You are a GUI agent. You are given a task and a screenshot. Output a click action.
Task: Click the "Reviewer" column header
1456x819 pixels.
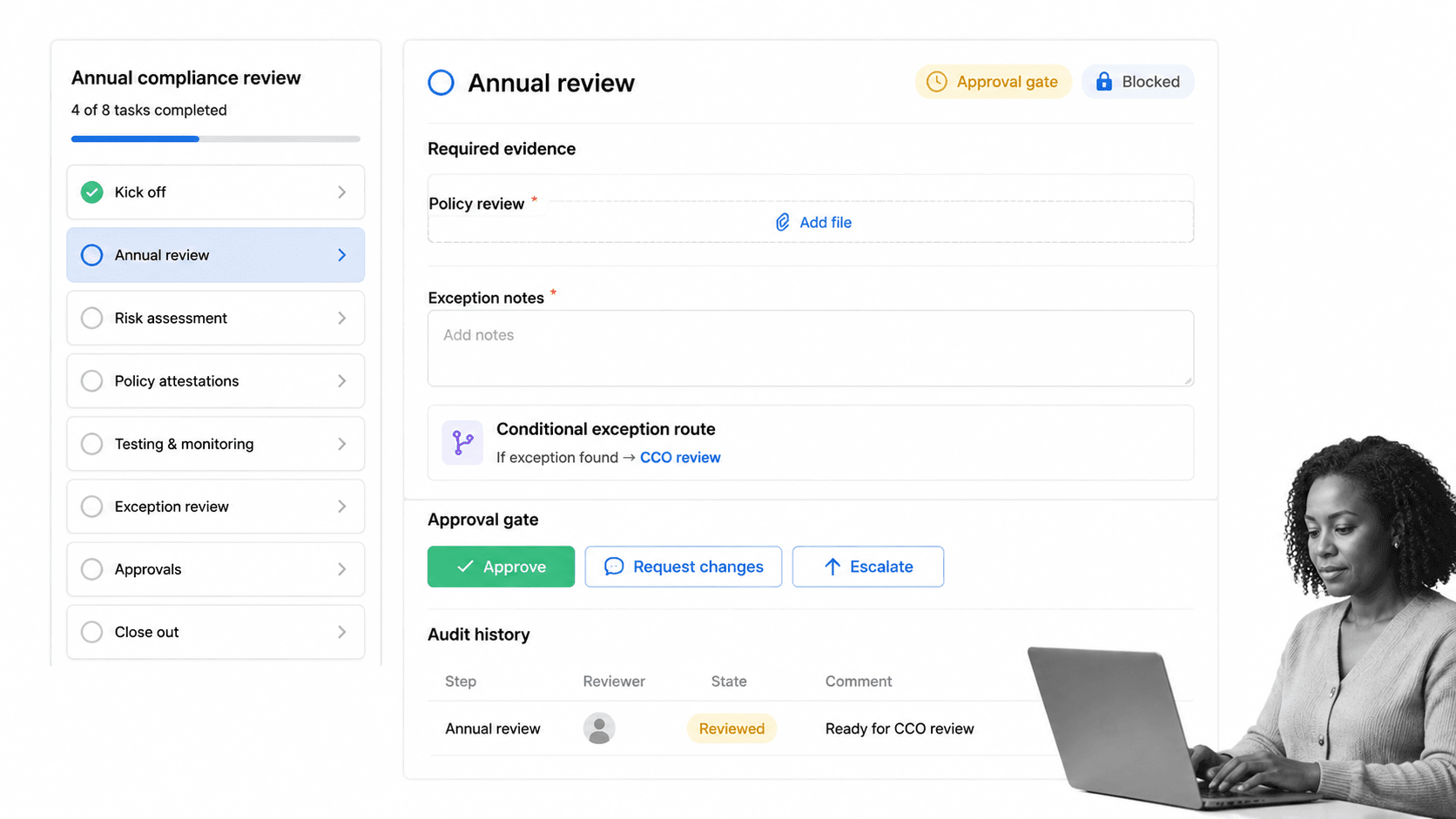click(x=614, y=681)
